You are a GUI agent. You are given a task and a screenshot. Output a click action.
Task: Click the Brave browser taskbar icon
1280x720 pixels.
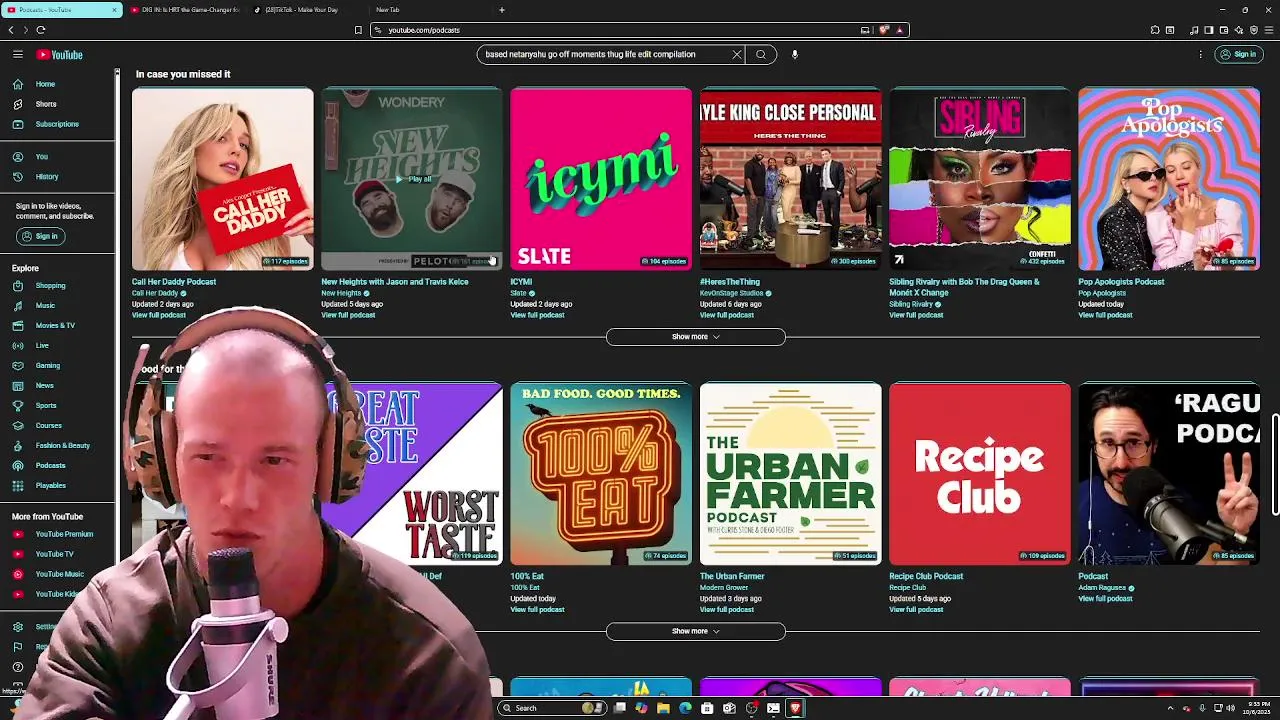point(795,708)
